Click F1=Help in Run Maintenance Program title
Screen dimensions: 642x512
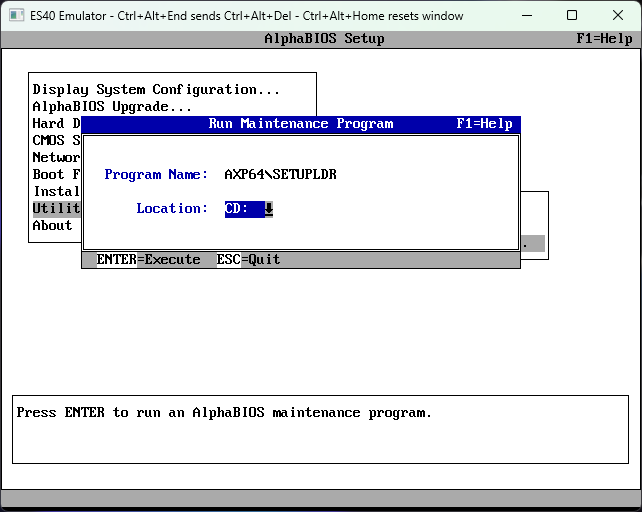coord(484,124)
